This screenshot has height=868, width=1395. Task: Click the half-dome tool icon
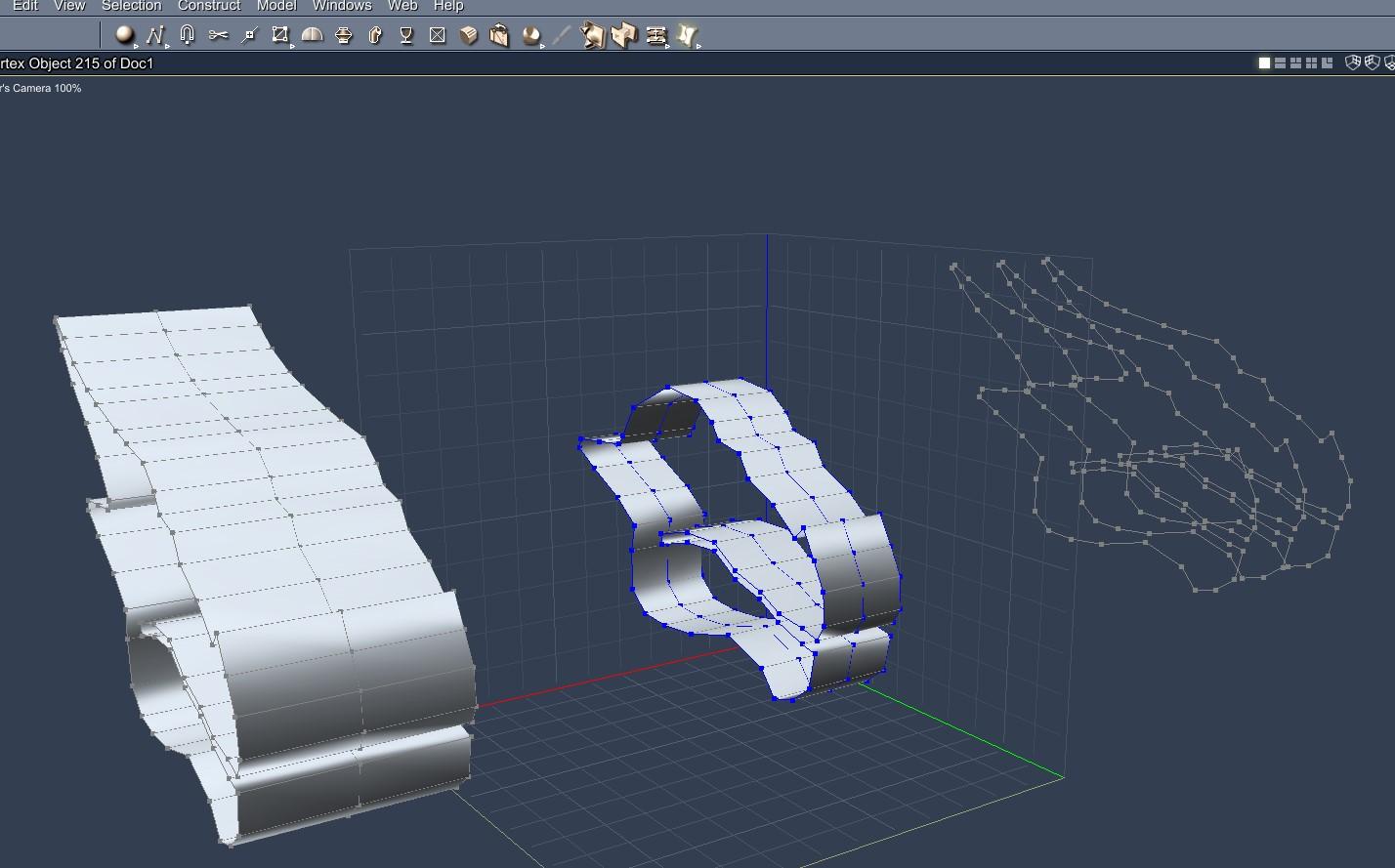pos(312,35)
